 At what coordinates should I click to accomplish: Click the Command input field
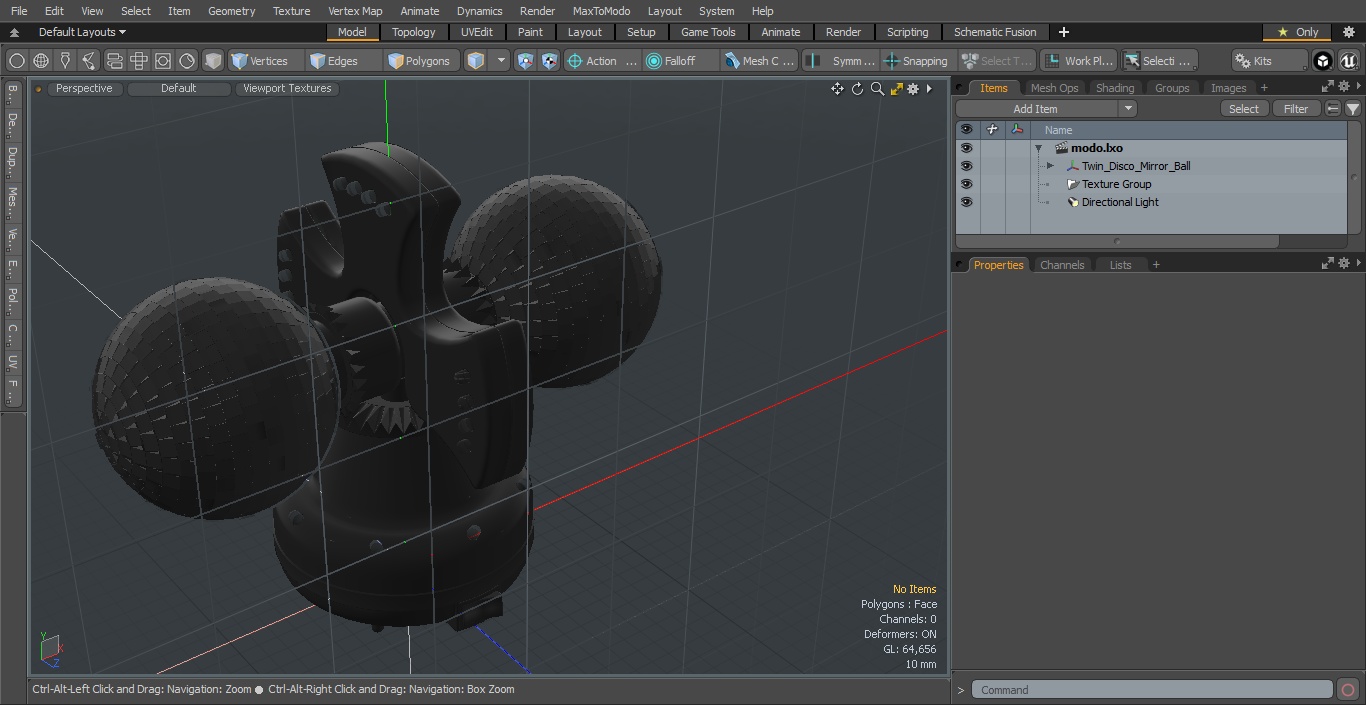pyautogui.click(x=1152, y=690)
